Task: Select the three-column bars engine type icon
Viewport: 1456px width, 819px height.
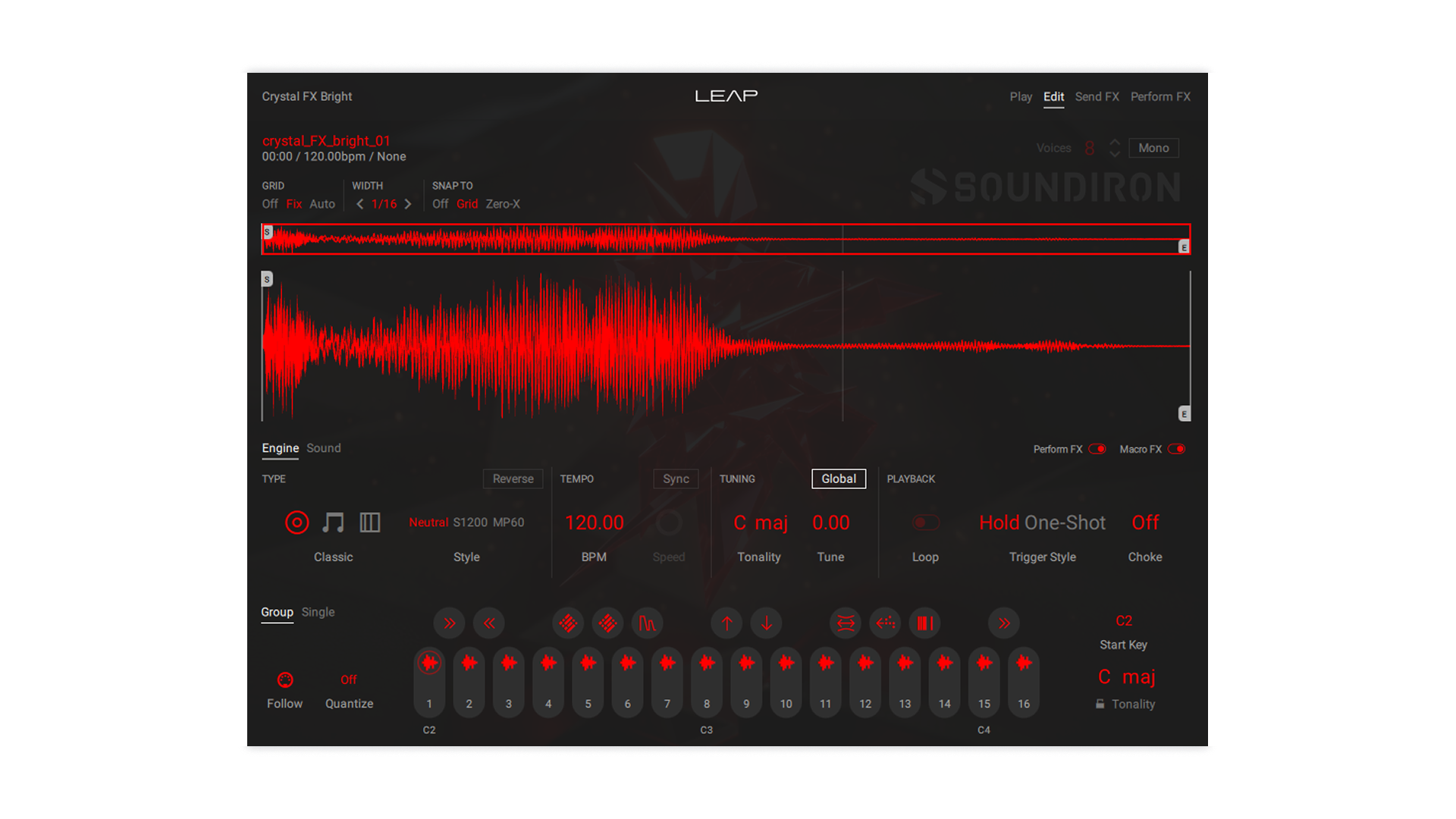Action: click(369, 522)
